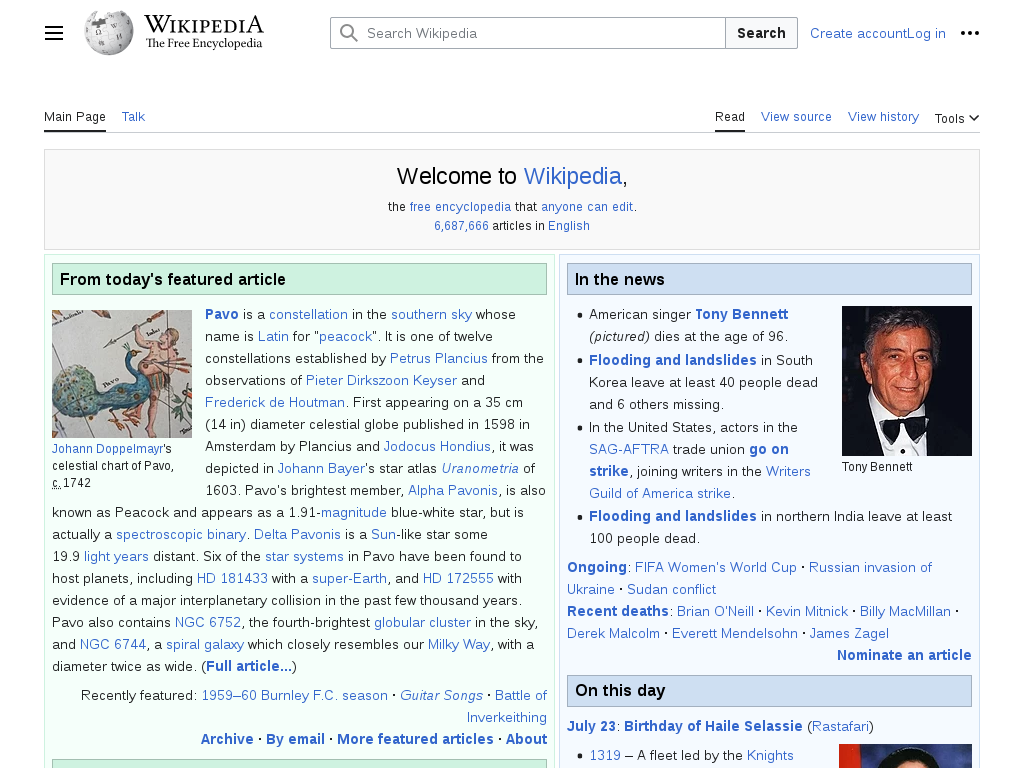Viewport: 1024px width, 768px height.
Task: Click the About link under featured article
Action: point(526,739)
